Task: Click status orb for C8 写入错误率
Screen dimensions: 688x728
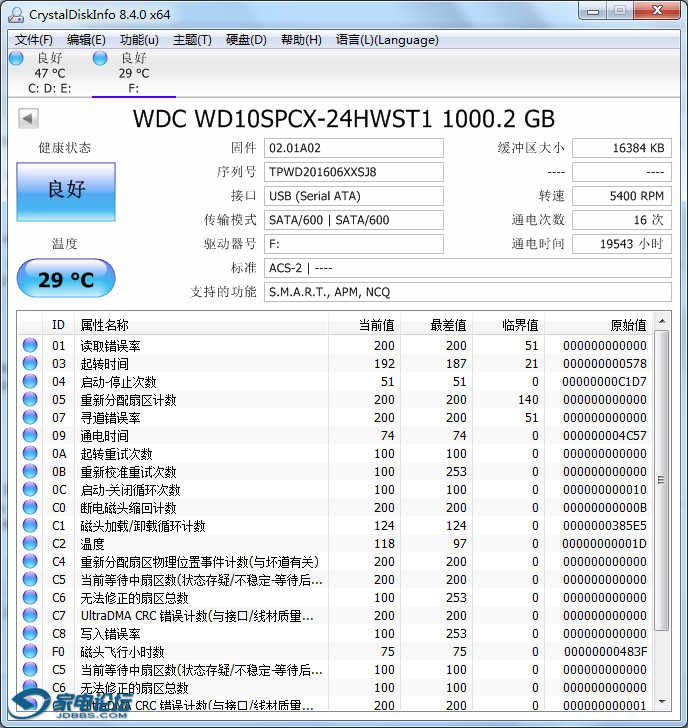Action: tap(30, 633)
